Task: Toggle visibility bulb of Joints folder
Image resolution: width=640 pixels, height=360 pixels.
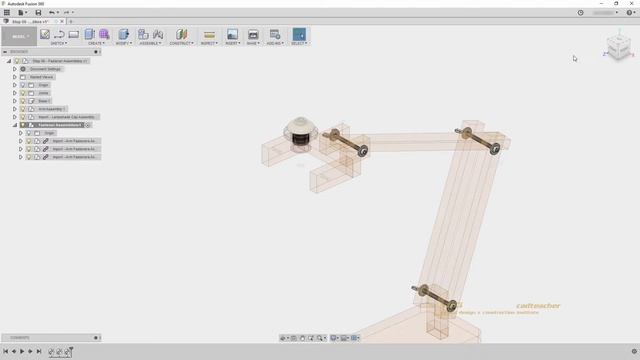Action: 23,93
